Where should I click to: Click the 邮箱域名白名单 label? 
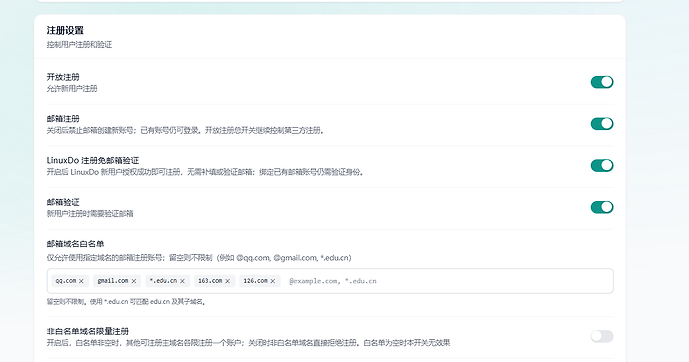(75, 244)
